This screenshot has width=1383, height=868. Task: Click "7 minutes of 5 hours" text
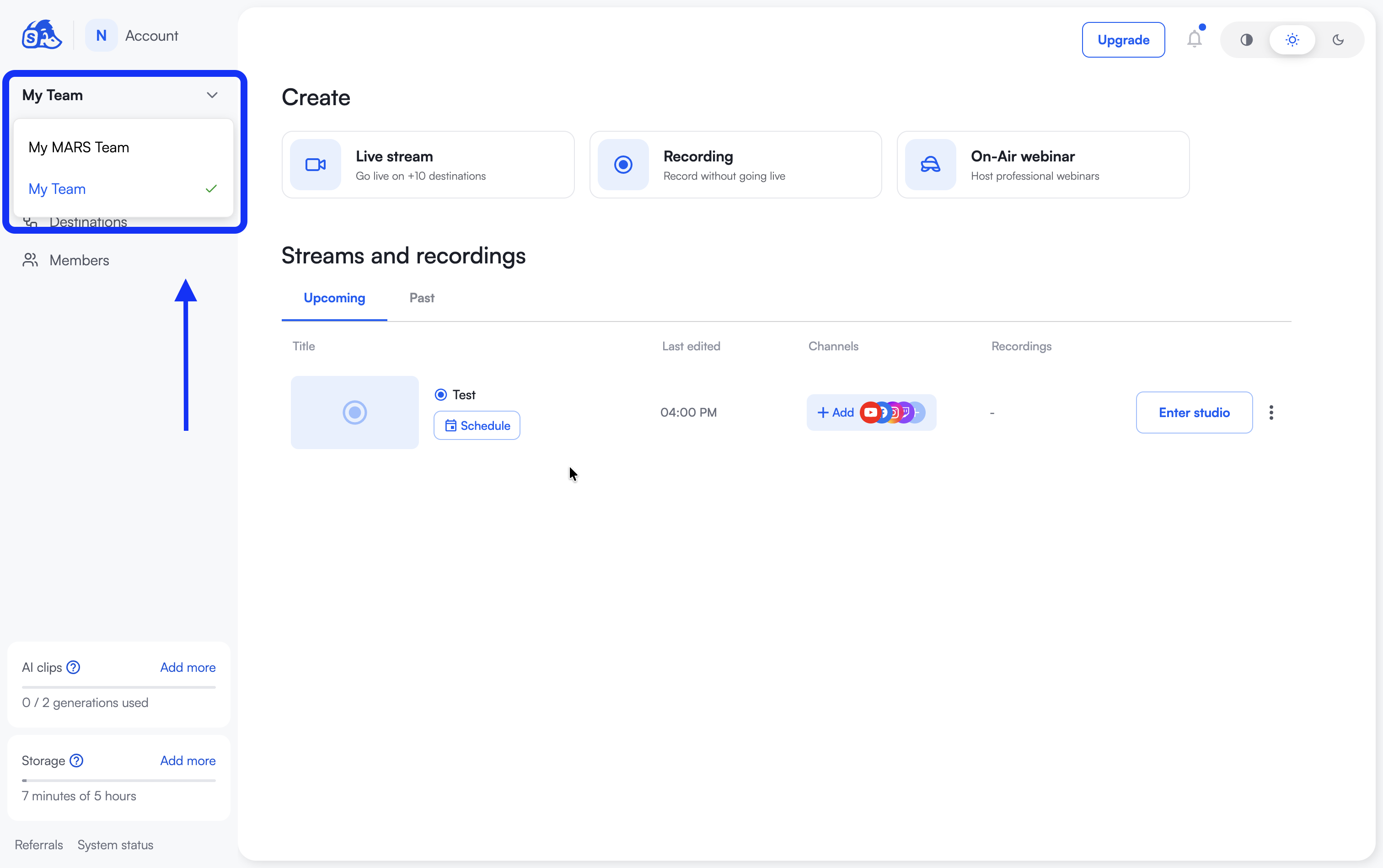(x=79, y=796)
